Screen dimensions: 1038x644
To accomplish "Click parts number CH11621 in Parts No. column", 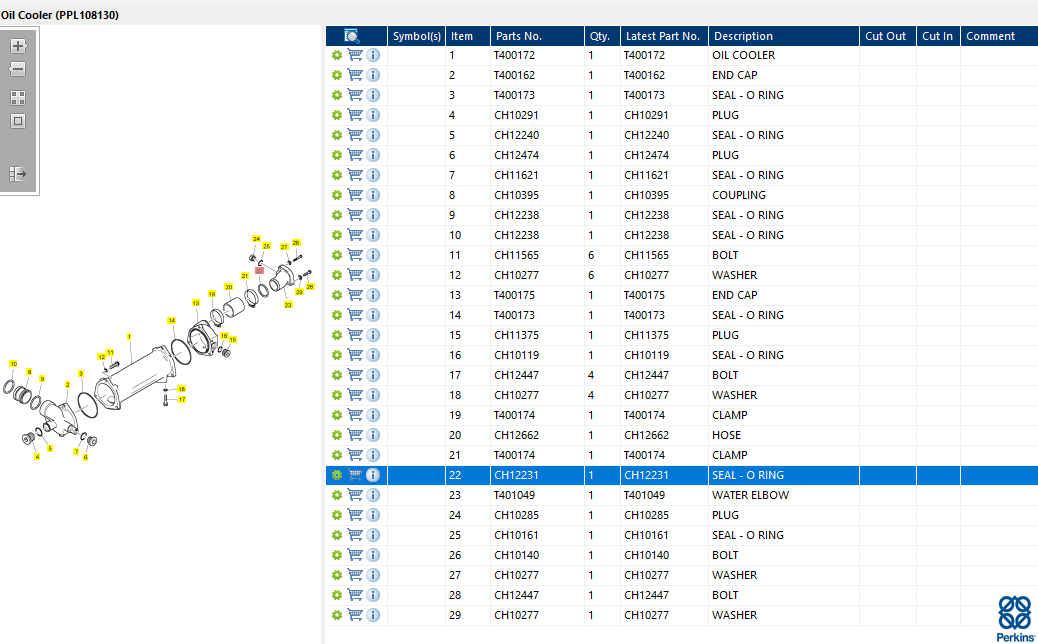I will click(516, 175).
